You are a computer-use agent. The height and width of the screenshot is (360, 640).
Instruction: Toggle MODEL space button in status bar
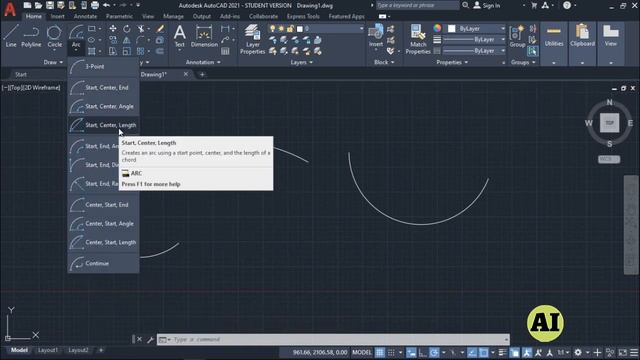(362, 352)
